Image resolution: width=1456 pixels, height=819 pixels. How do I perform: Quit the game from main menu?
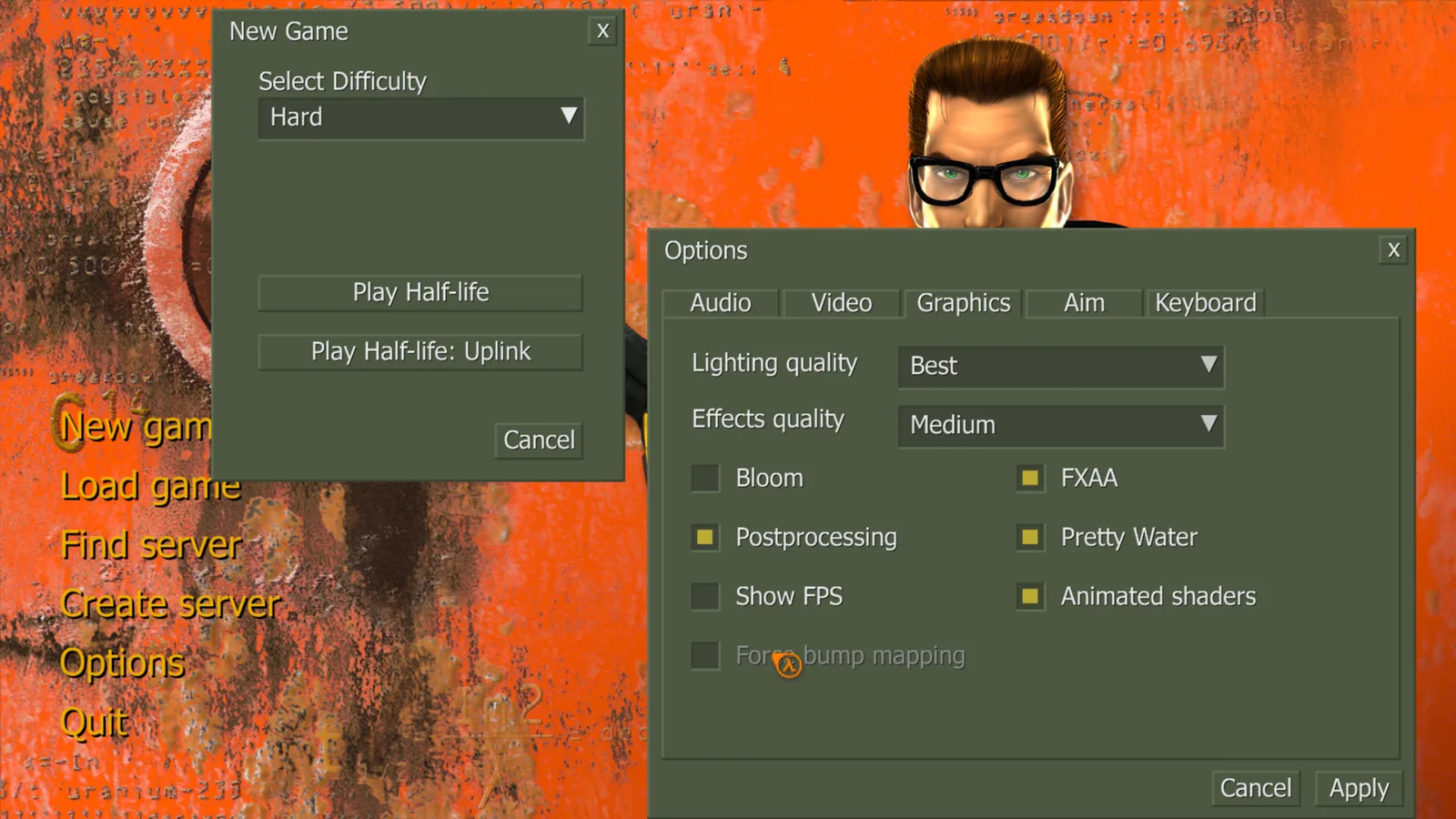[94, 723]
